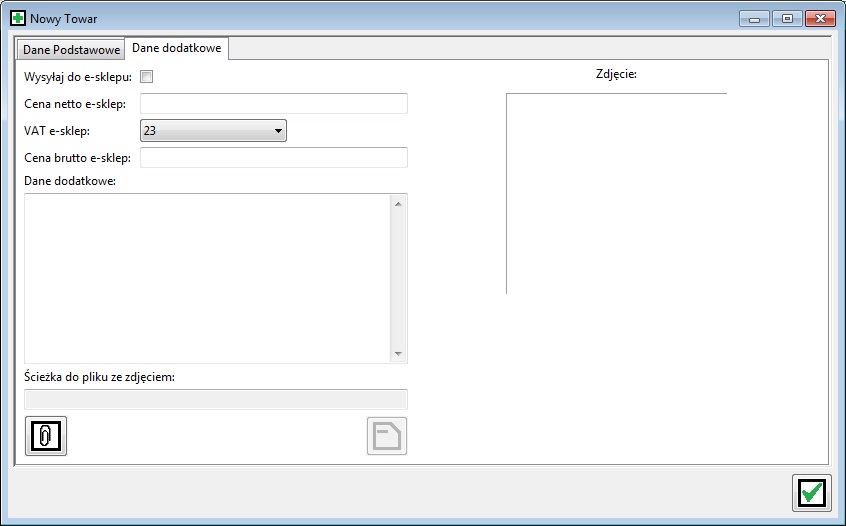Viewport: 846px width, 526px height.
Task: Click the VAT e-sklep: label
Action: click(x=57, y=131)
